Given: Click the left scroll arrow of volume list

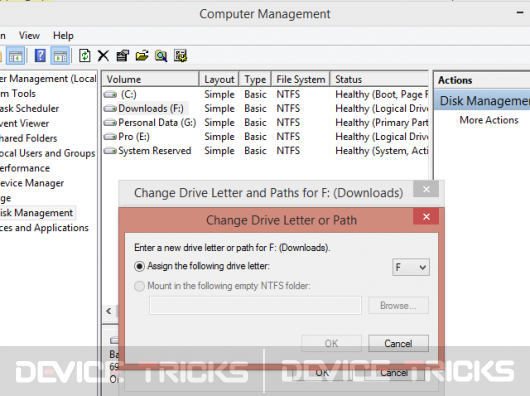Looking at the screenshot, I should (109, 311).
